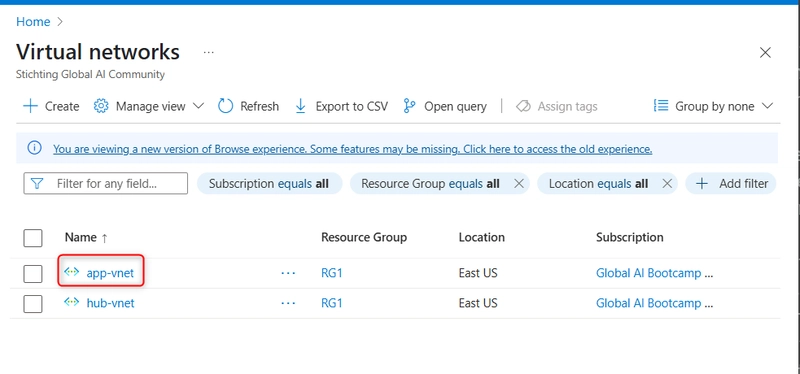Expand the Group by none dropdown
The image size is (800, 374).
click(x=713, y=106)
